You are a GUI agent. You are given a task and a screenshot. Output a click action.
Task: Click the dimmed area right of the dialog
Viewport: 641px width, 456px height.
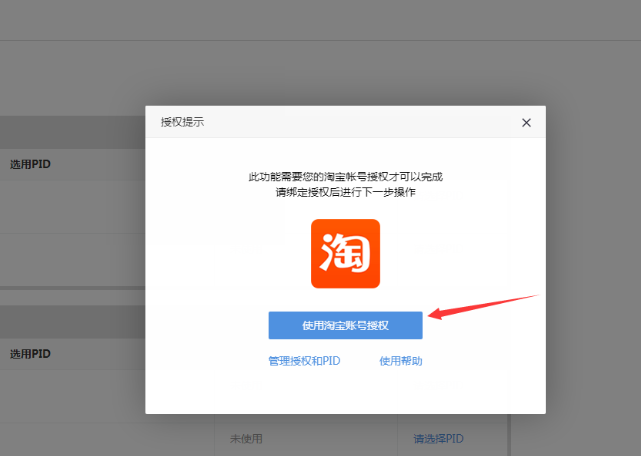pos(590,200)
